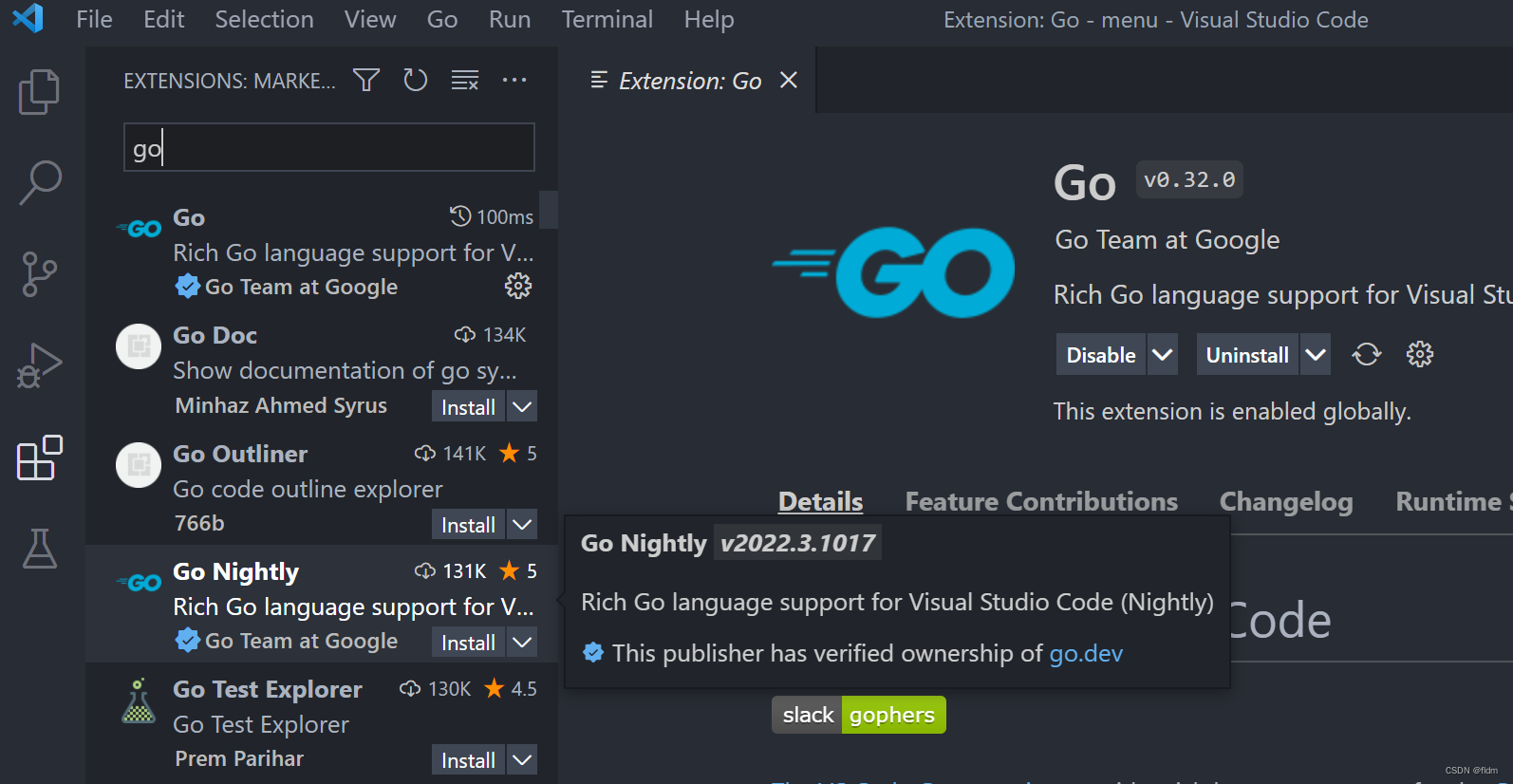Install the Go Nightly extension
Viewport: 1513px width, 784px height.
click(468, 643)
